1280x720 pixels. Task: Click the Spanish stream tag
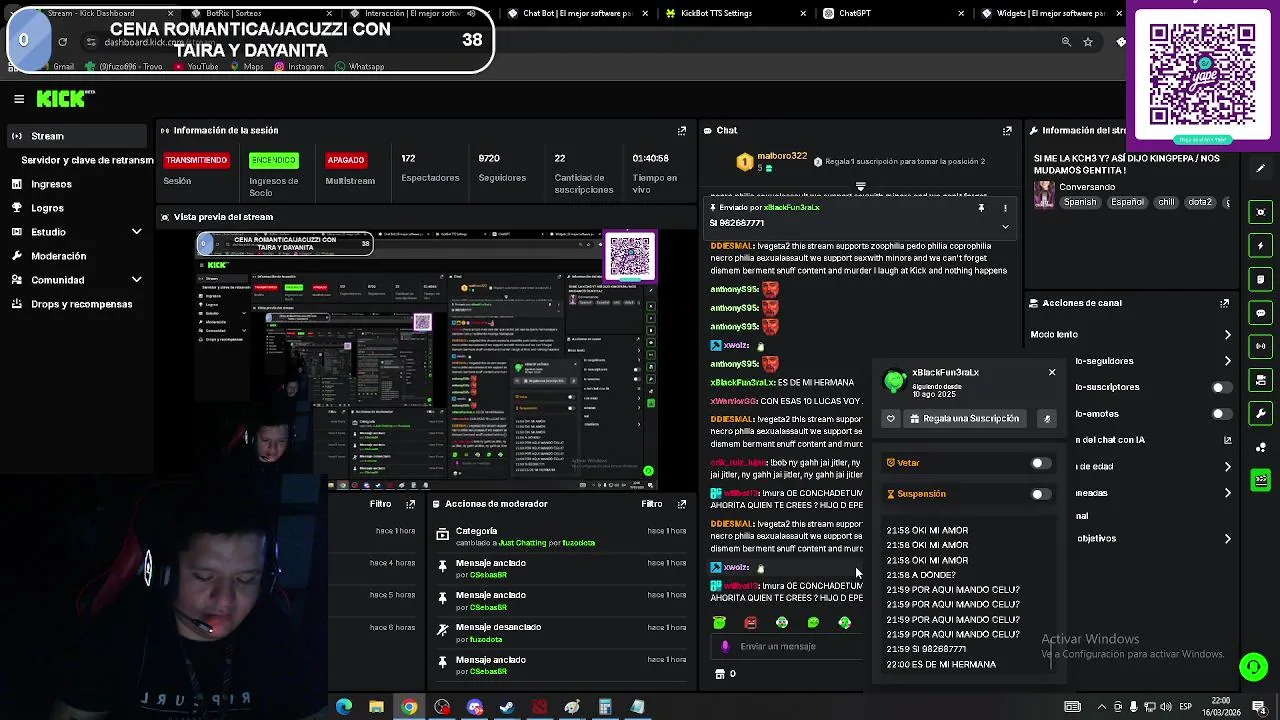tap(1080, 202)
